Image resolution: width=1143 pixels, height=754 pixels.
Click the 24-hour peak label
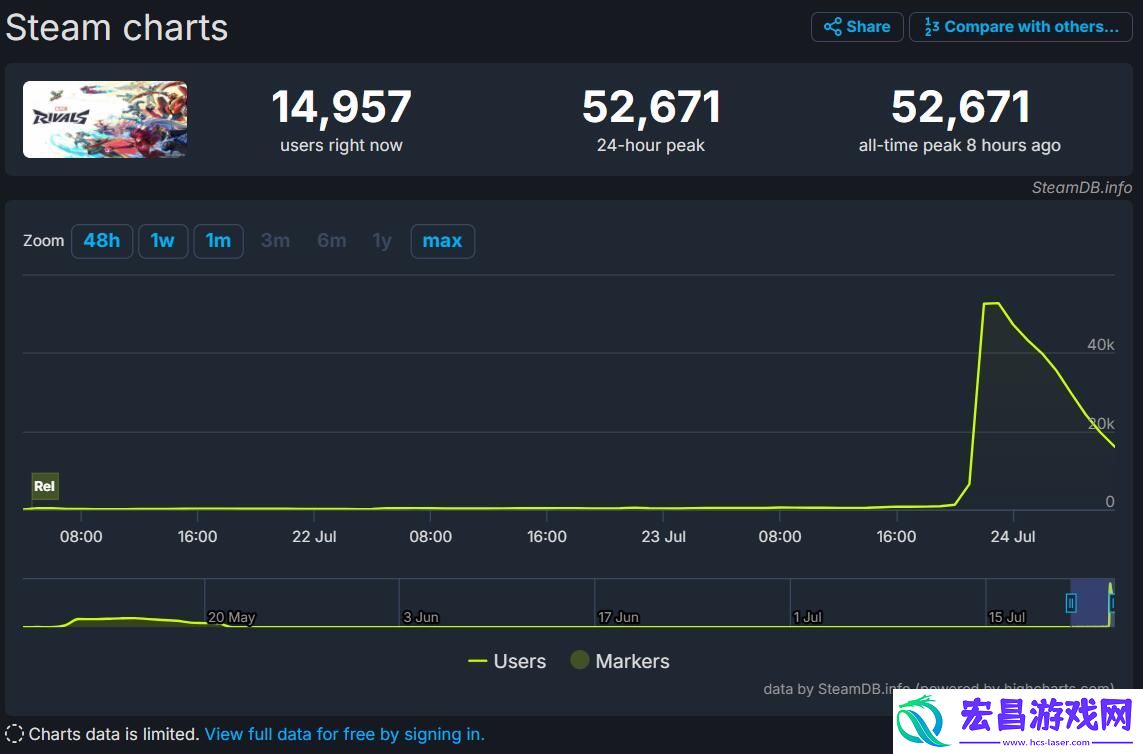point(651,145)
